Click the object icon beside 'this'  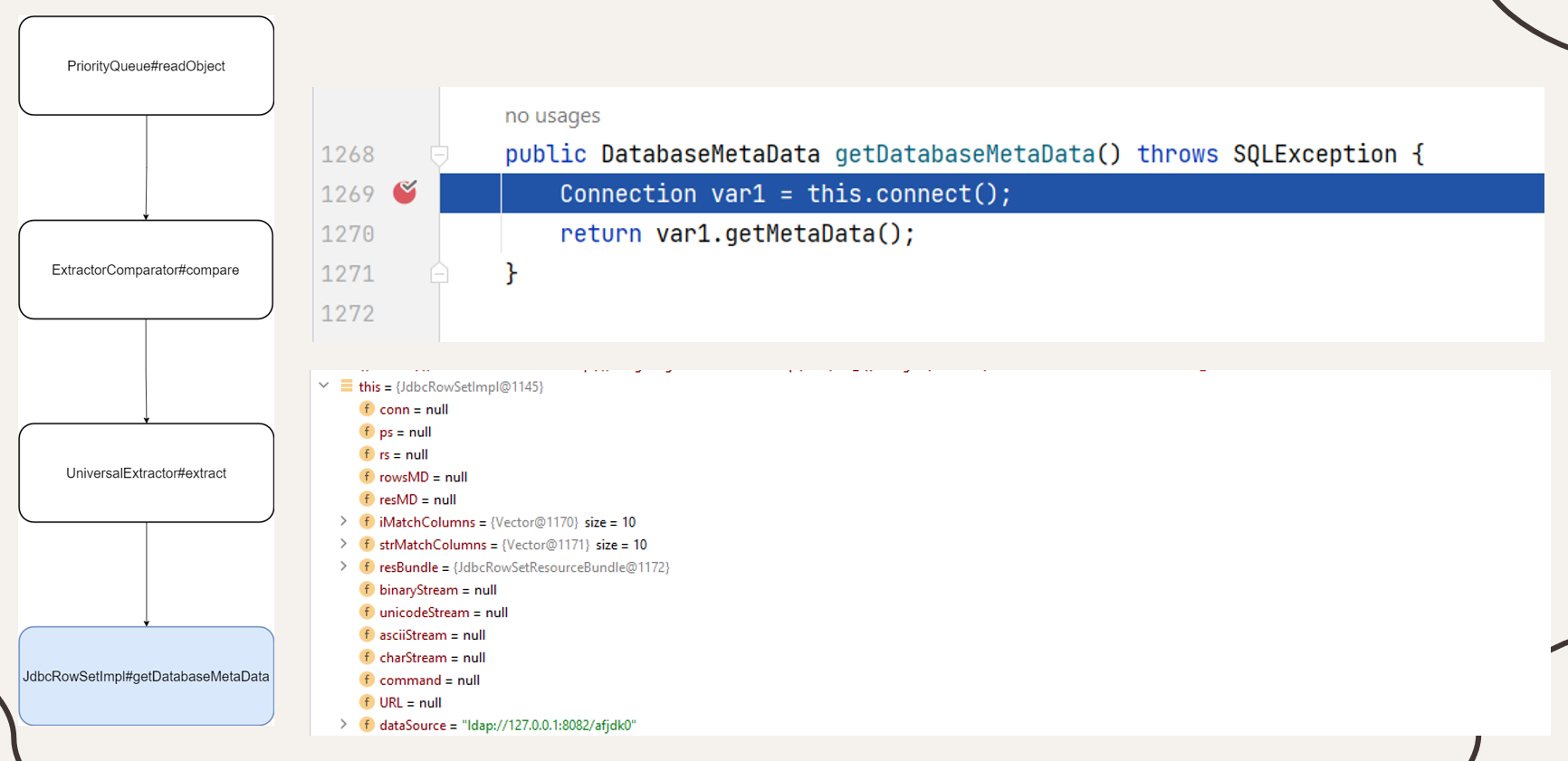point(346,386)
